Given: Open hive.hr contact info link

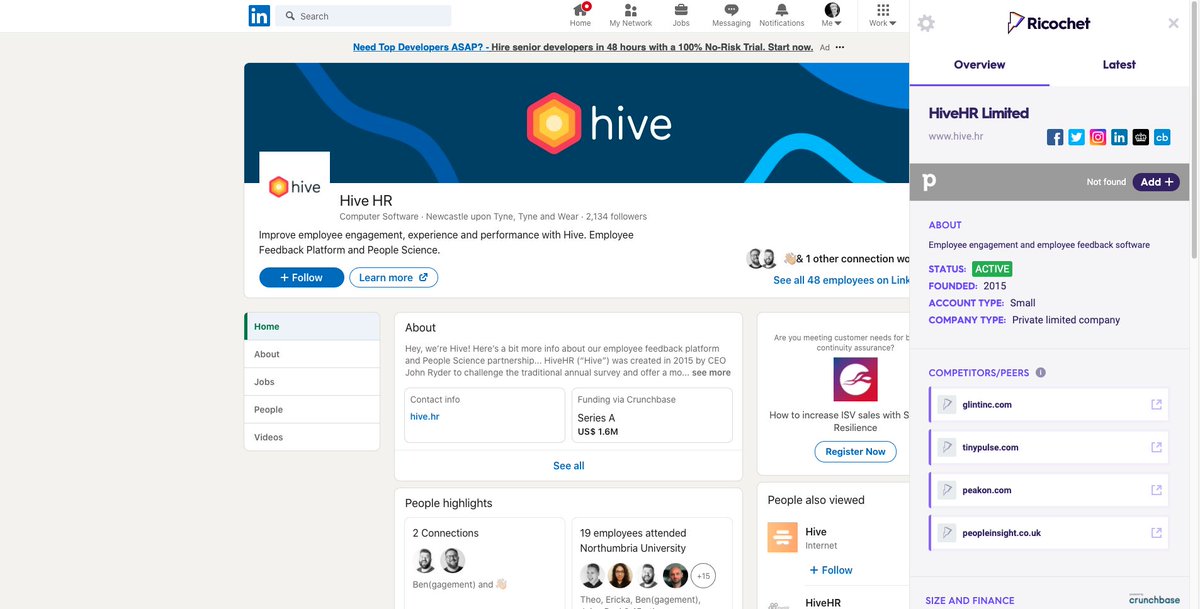Looking at the screenshot, I should click(x=424, y=416).
